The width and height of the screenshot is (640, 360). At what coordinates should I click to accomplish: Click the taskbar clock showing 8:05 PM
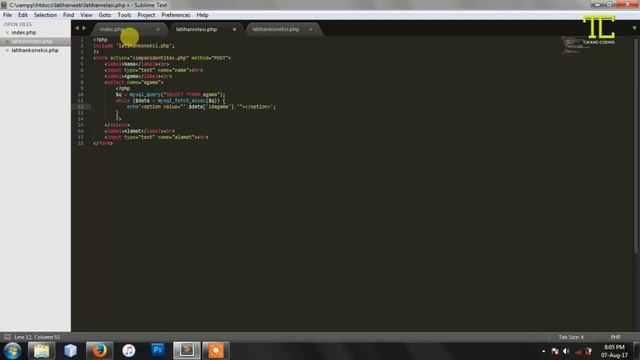tap(614, 351)
